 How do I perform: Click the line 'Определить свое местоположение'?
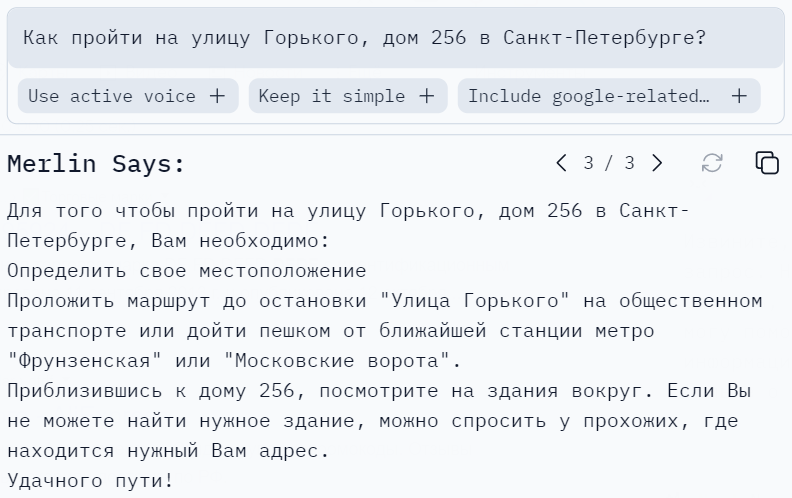point(186,271)
